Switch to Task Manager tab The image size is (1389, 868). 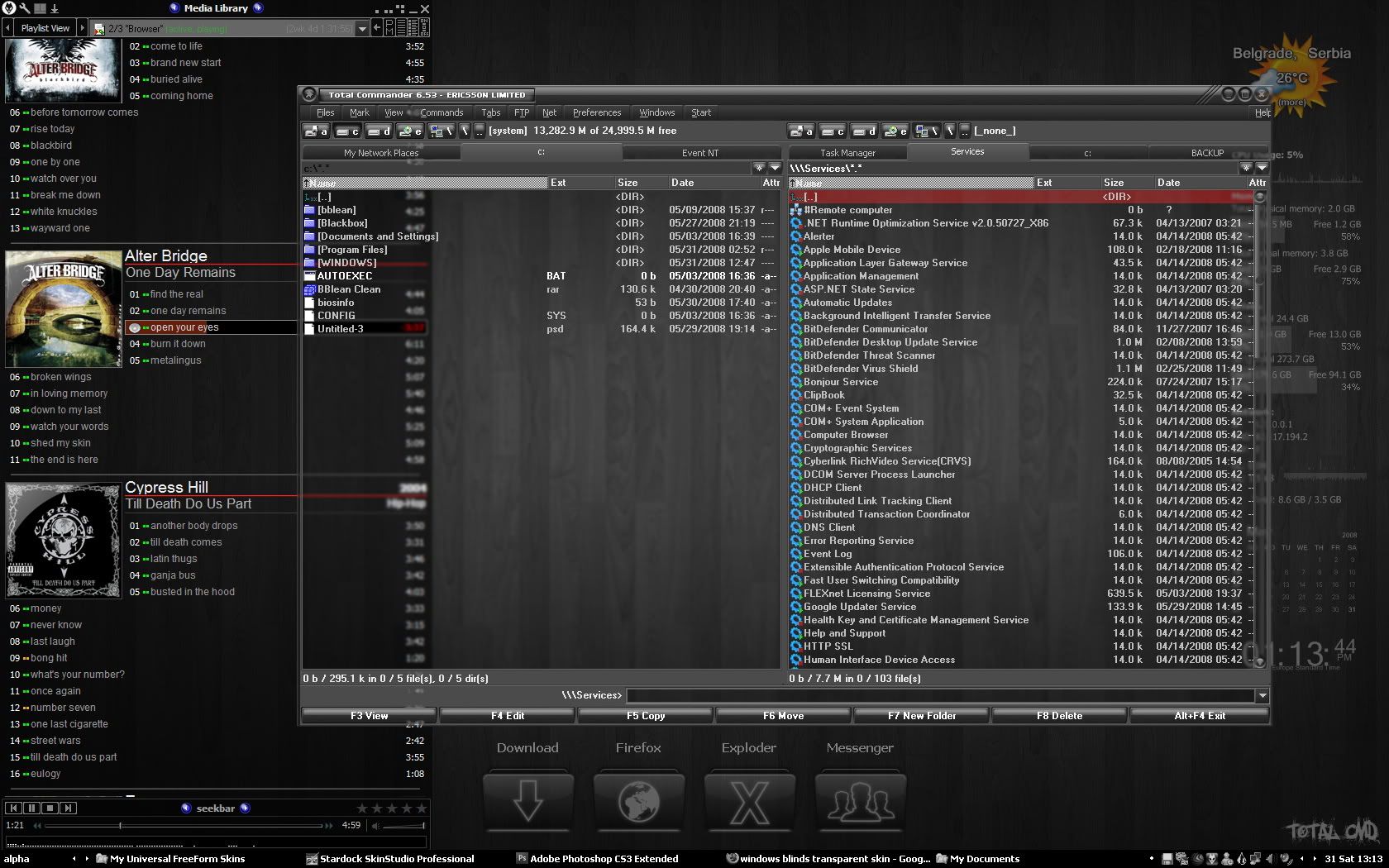point(847,153)
